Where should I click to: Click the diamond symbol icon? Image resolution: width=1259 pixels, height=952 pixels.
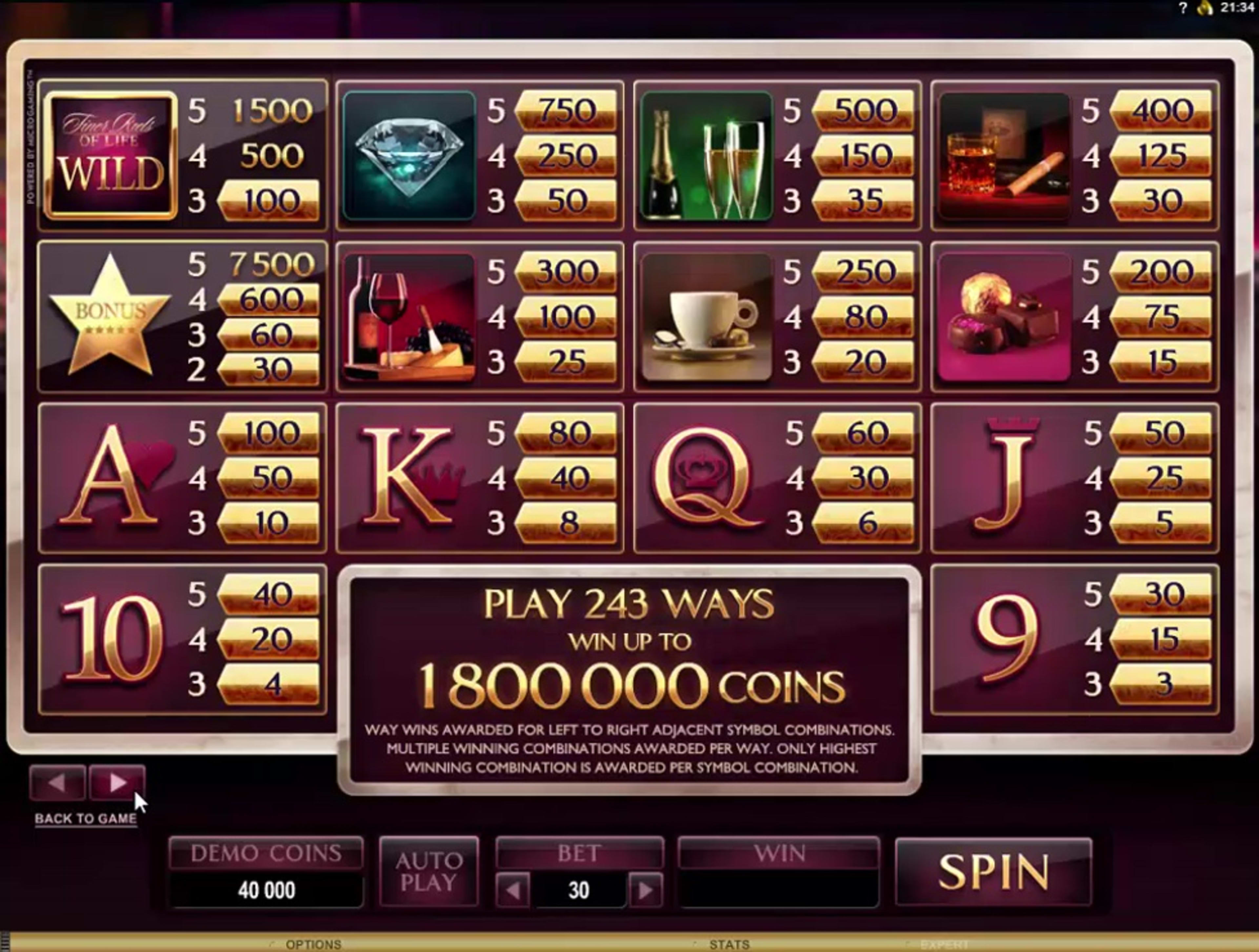coord(409,155)
